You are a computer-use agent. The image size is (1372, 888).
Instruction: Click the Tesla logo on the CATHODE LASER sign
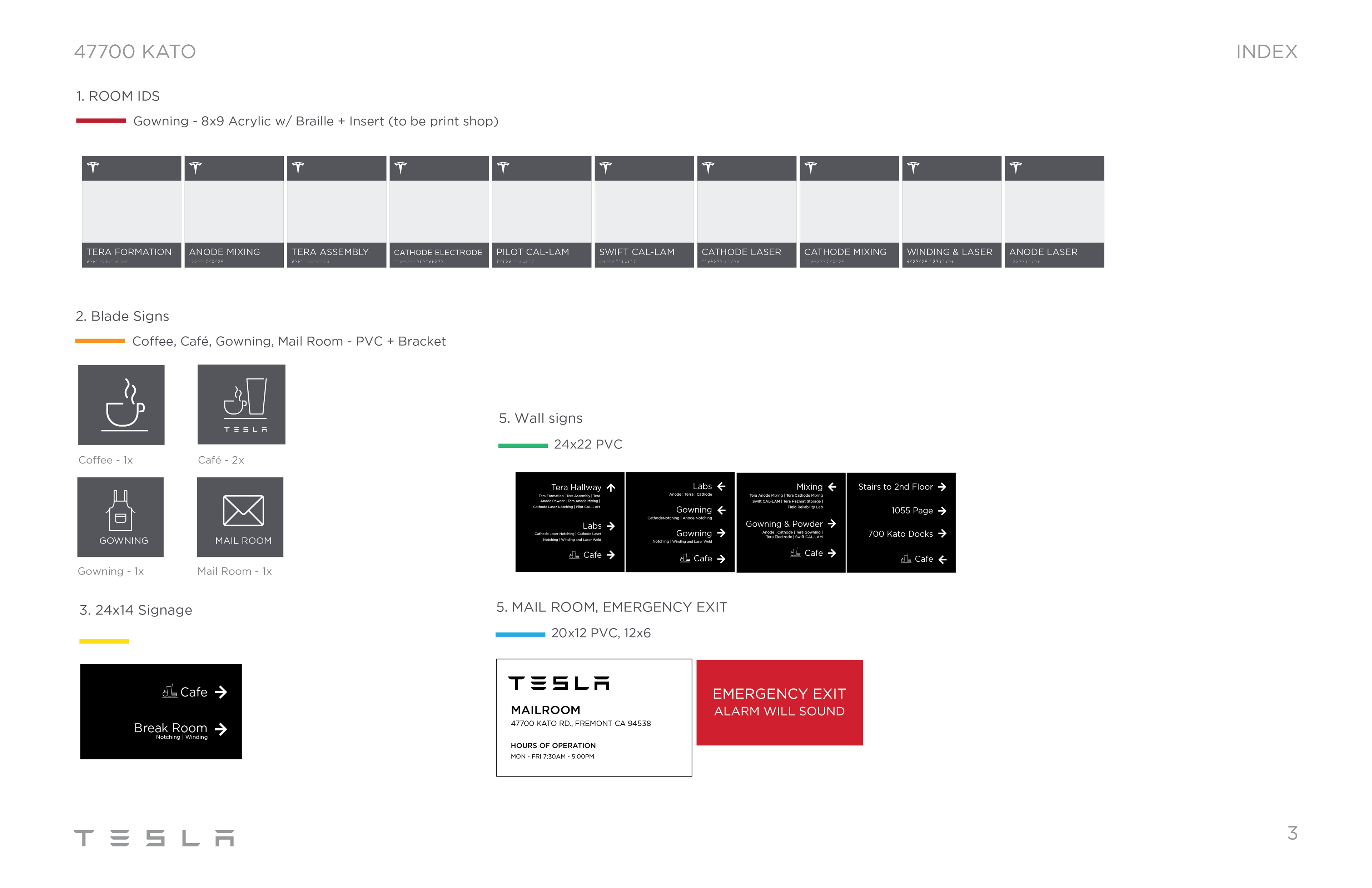point(708,168)
